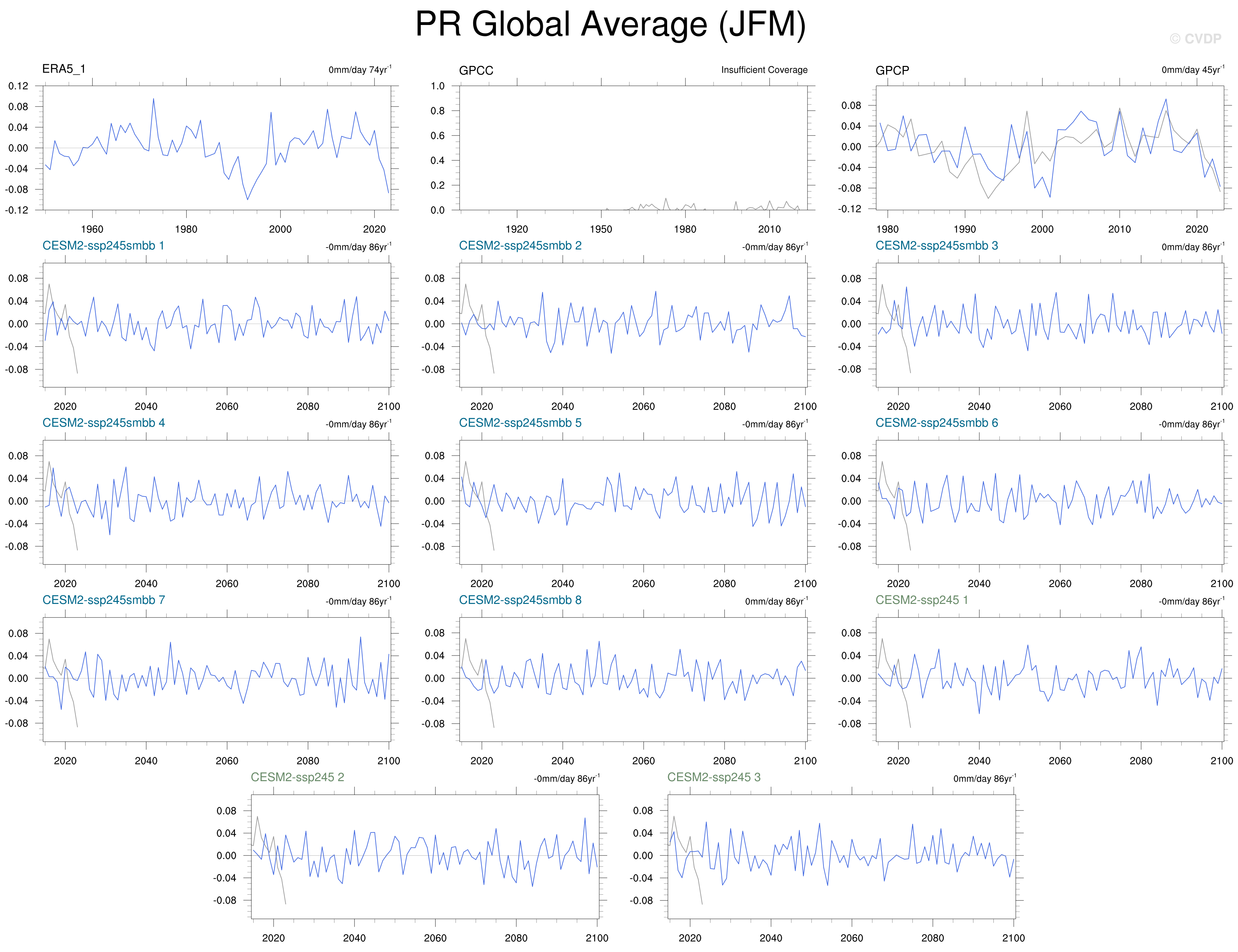Select the green CESM2-ssp245 2 title
The width and height of the screenshot is (1238, 952).
point(297,777)
